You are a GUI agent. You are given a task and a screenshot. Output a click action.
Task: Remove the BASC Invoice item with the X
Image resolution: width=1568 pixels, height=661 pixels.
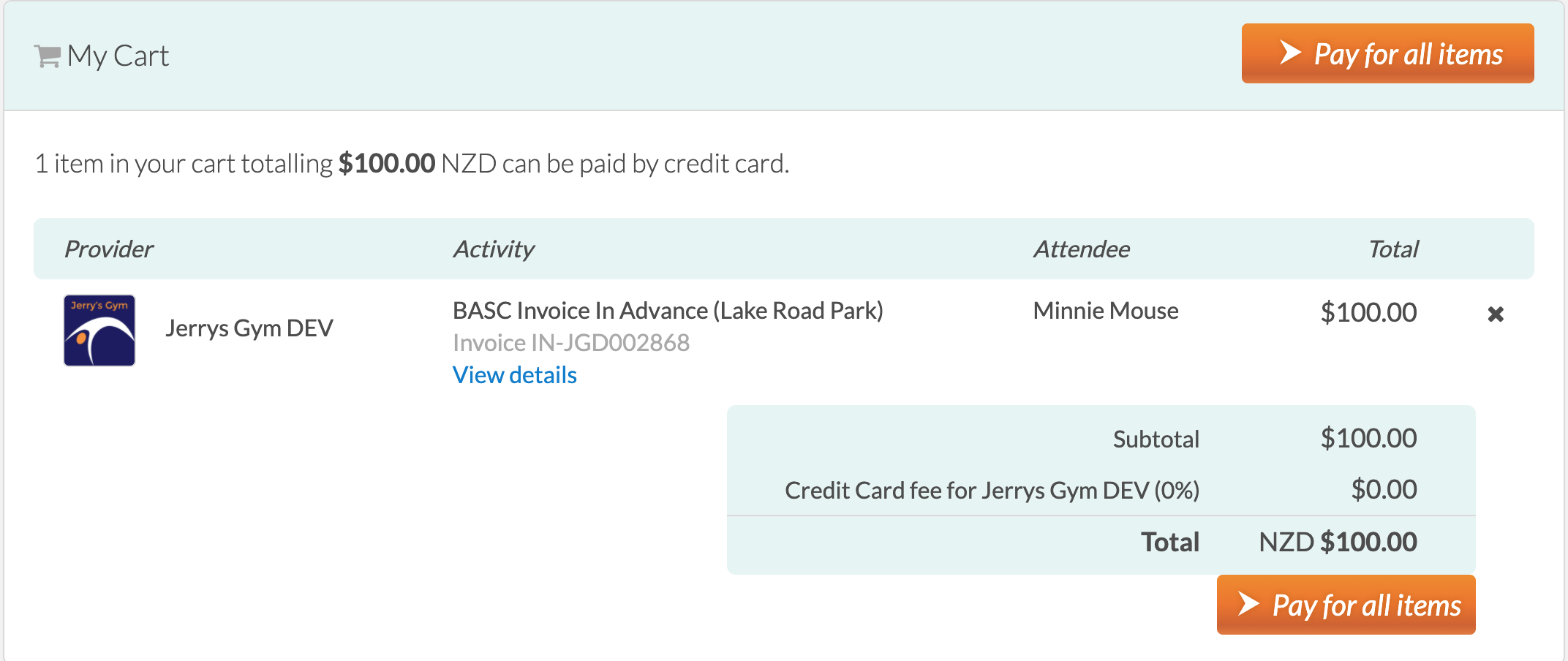click(1496, 314)
